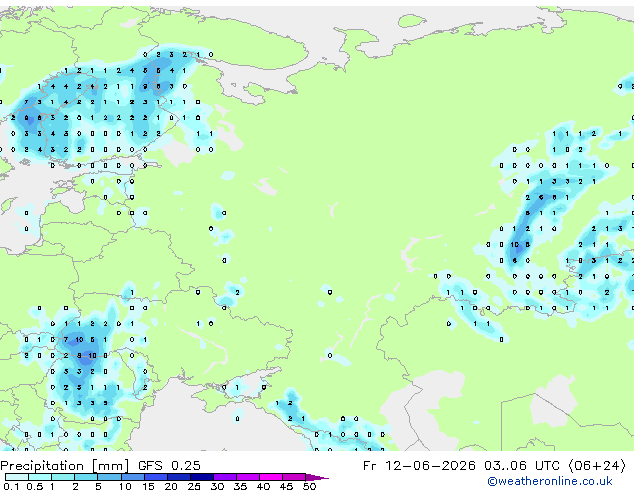Select the 2–5 mm legend color swatch

[x=86, y=477]
